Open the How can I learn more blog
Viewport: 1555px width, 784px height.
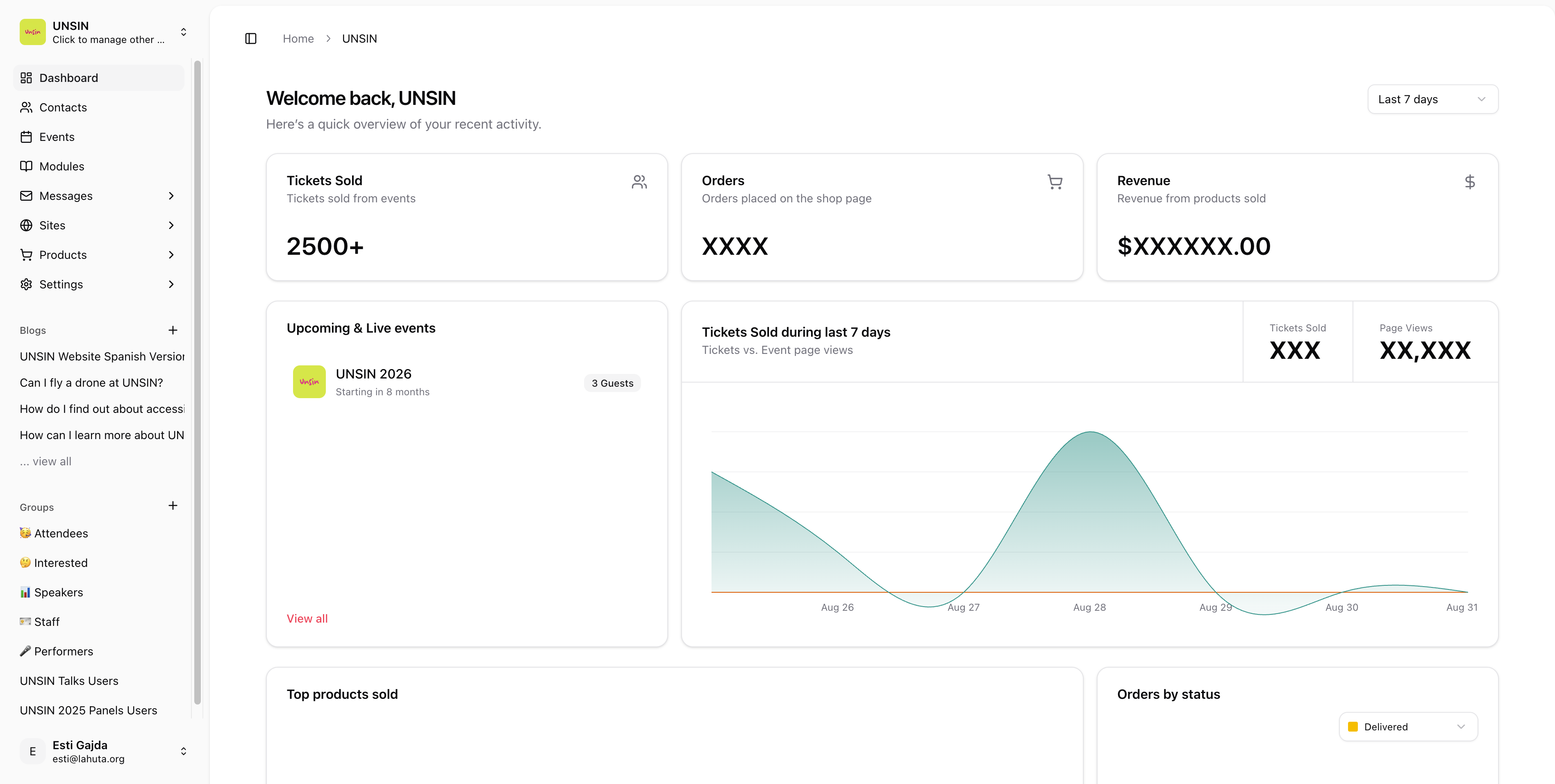click(x=102, y=435)
